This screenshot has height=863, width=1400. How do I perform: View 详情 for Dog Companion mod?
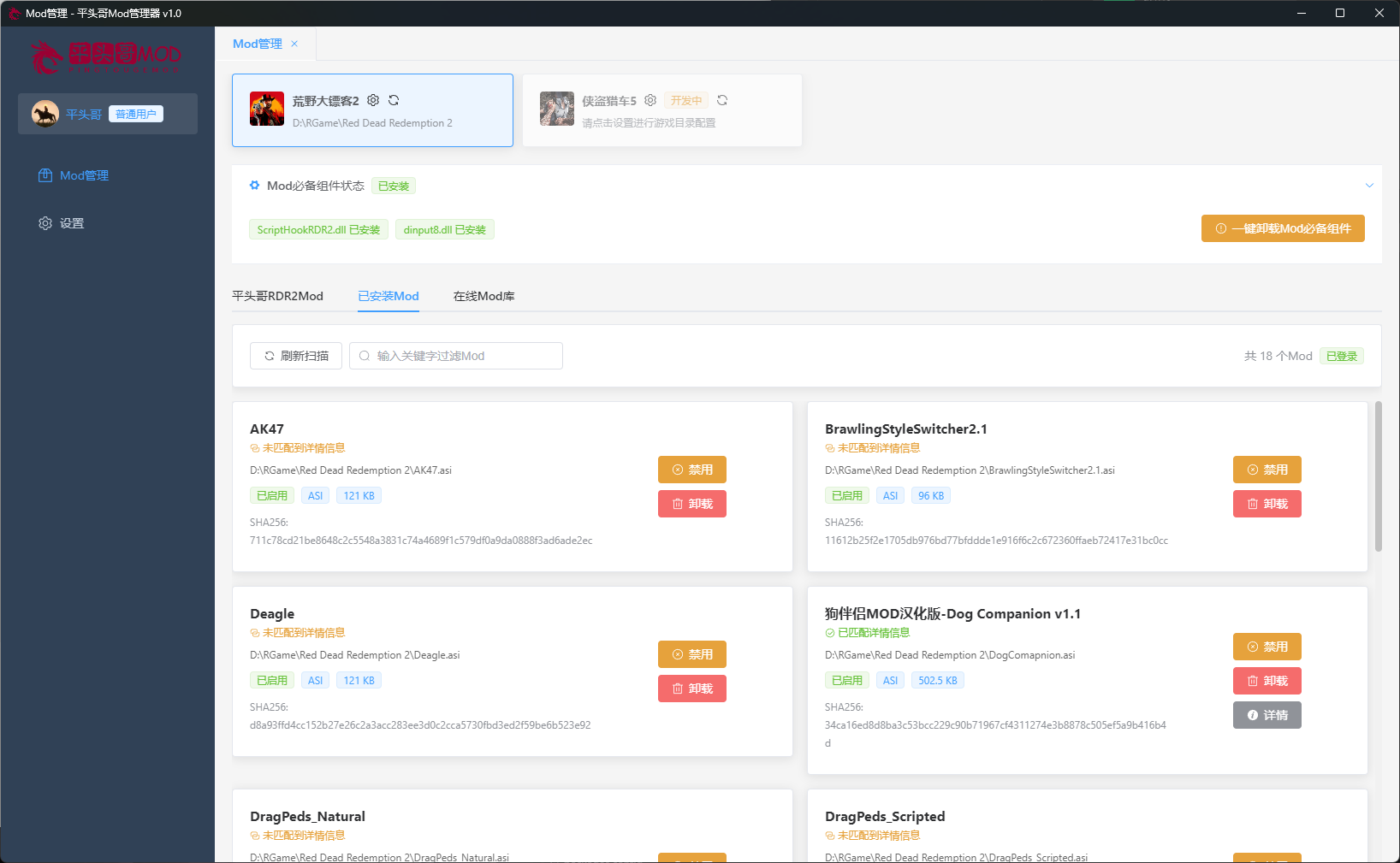(x=1267, y=715)
